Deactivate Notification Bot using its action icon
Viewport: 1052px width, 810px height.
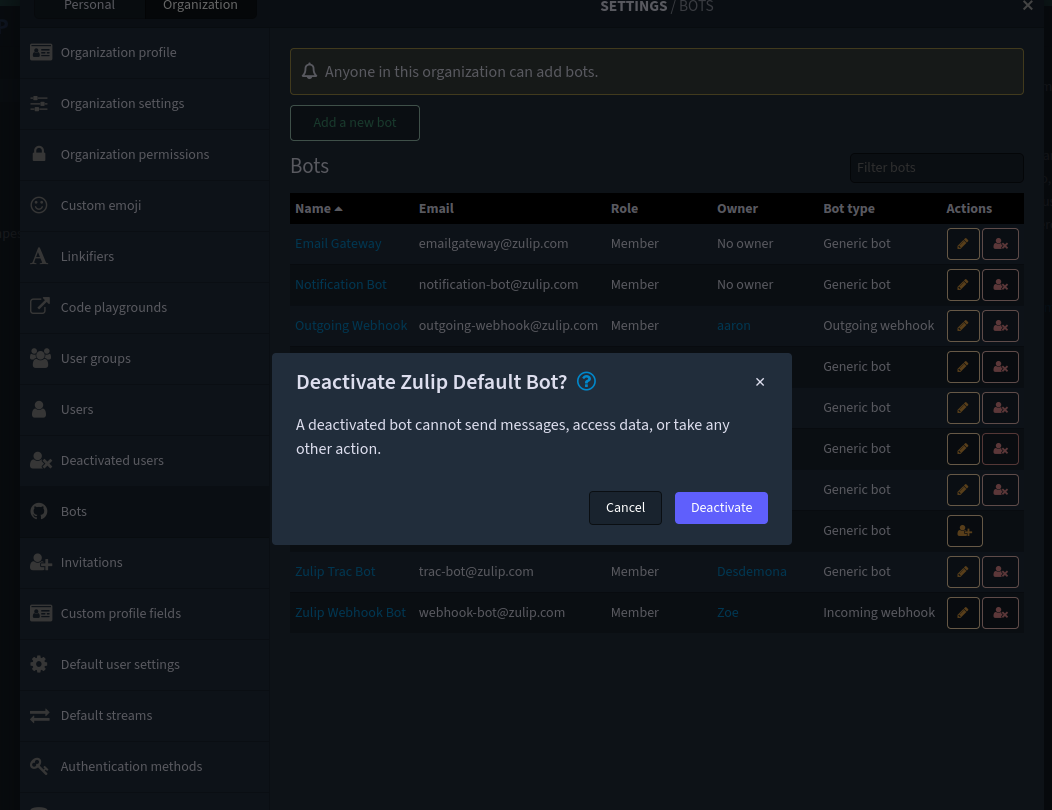[1000, 284]
